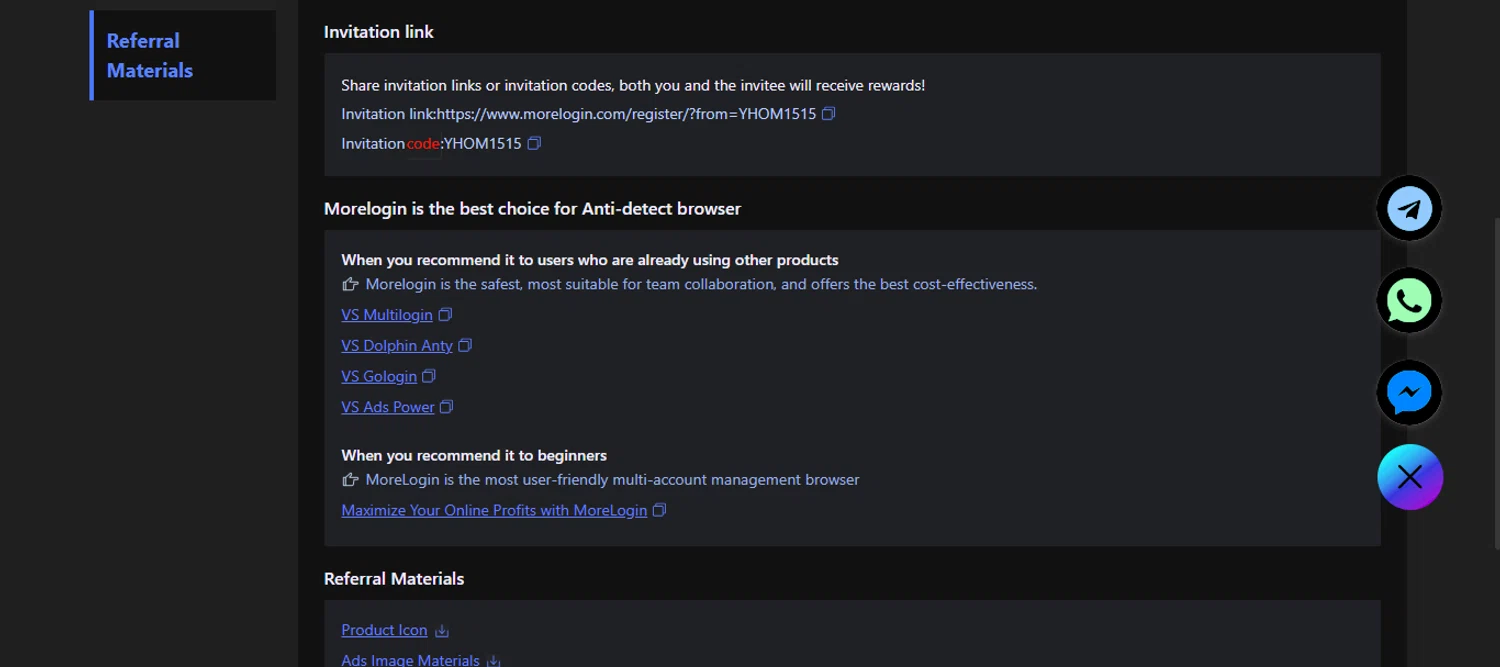This screenshot has height=667, width=1500.
Task: Open the VS Gologin comparison link
Action: (x=379, y=377)
